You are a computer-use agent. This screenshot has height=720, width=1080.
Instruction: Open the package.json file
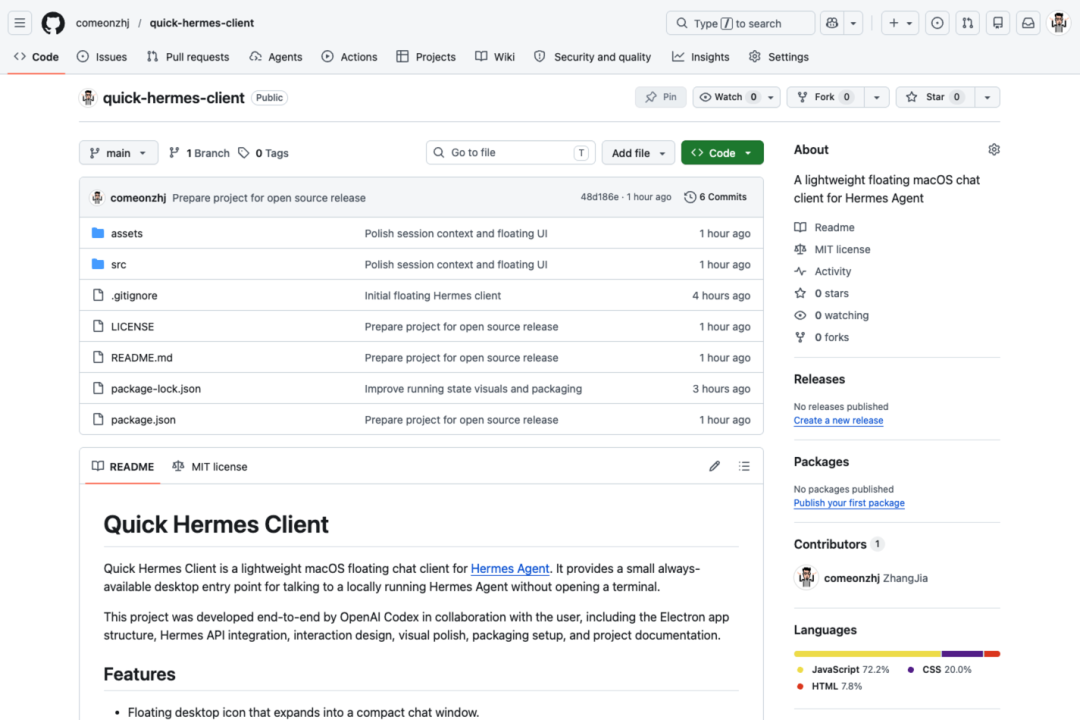[x=143, y=420]
